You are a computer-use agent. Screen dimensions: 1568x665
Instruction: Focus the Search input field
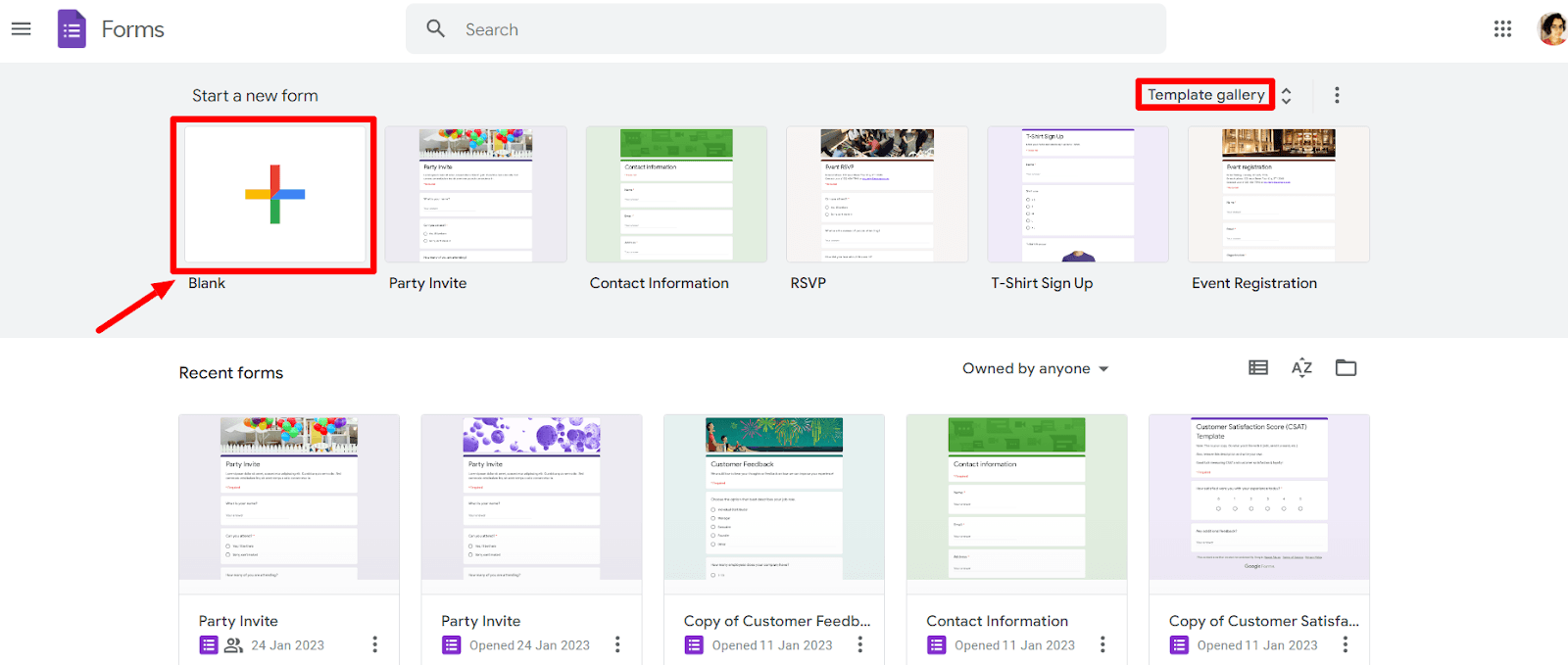point(786,29)
